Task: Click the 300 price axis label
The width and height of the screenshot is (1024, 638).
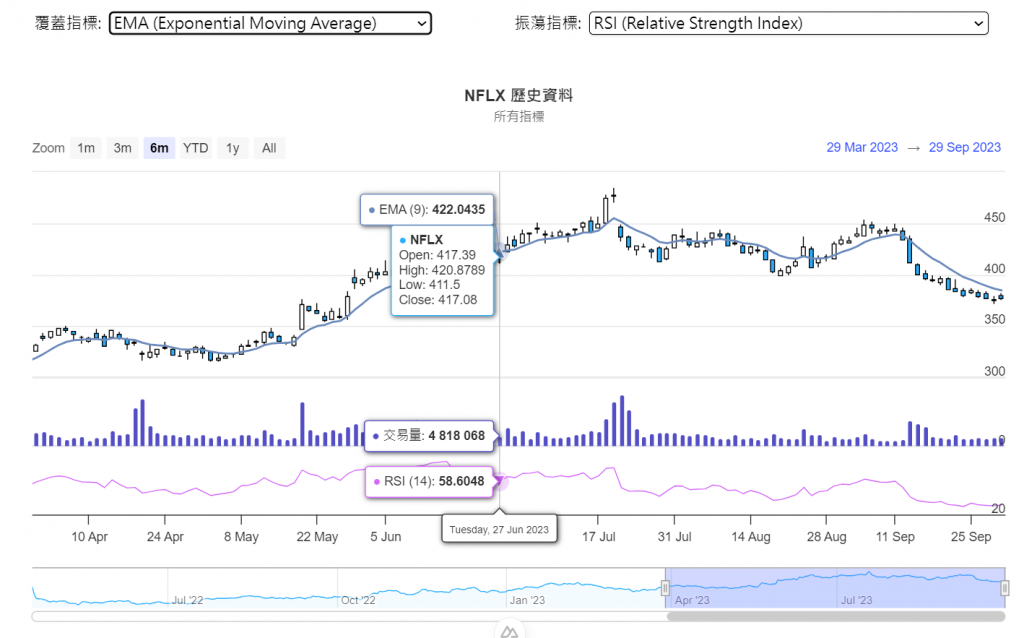Action: tap(995, 371)
